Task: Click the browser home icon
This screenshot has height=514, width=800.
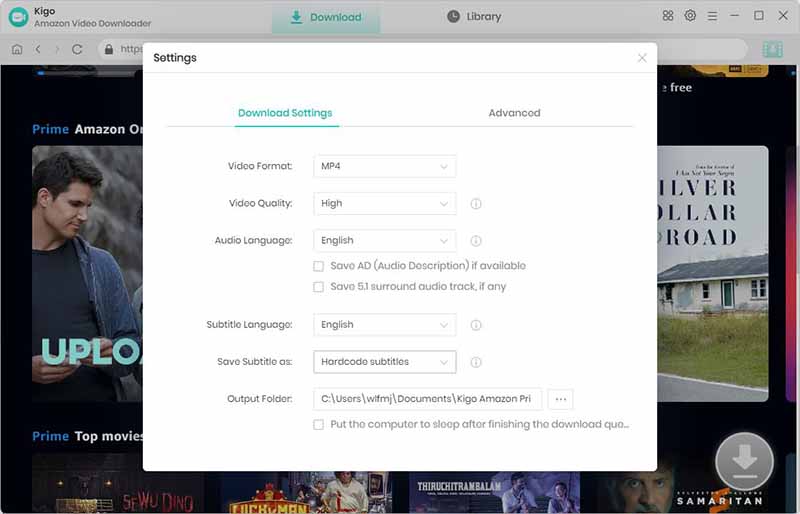Action: (17, 49)
